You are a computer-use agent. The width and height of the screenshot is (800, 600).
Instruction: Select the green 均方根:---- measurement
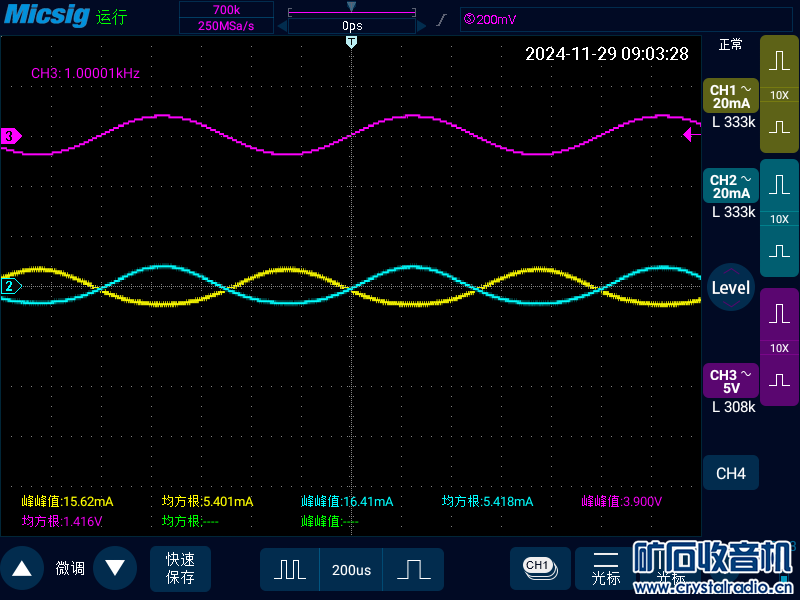(x=190, y=521)
